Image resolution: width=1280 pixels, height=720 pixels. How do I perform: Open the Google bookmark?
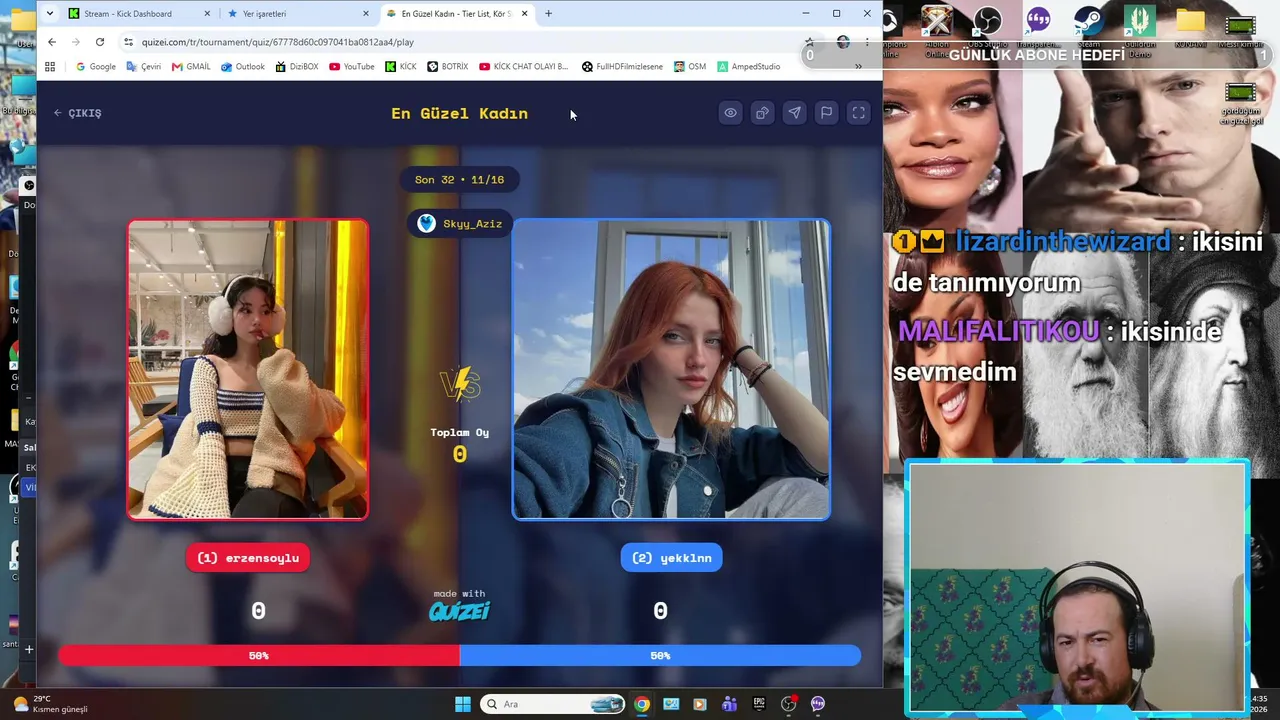tap(96, 67)
